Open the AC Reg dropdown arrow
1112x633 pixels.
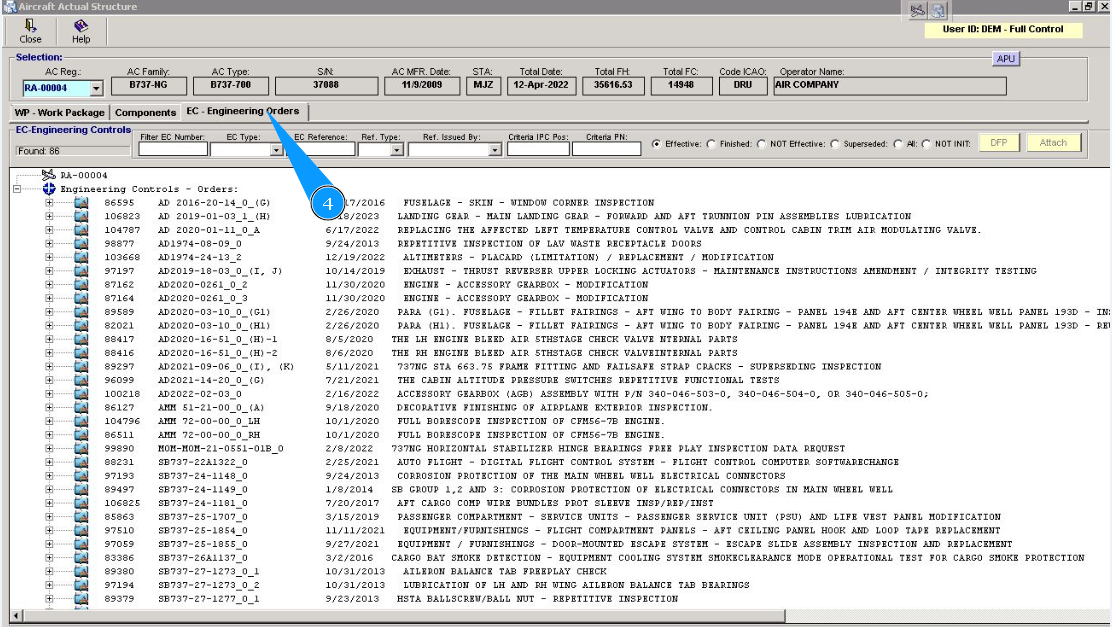(x=96, y=89)
